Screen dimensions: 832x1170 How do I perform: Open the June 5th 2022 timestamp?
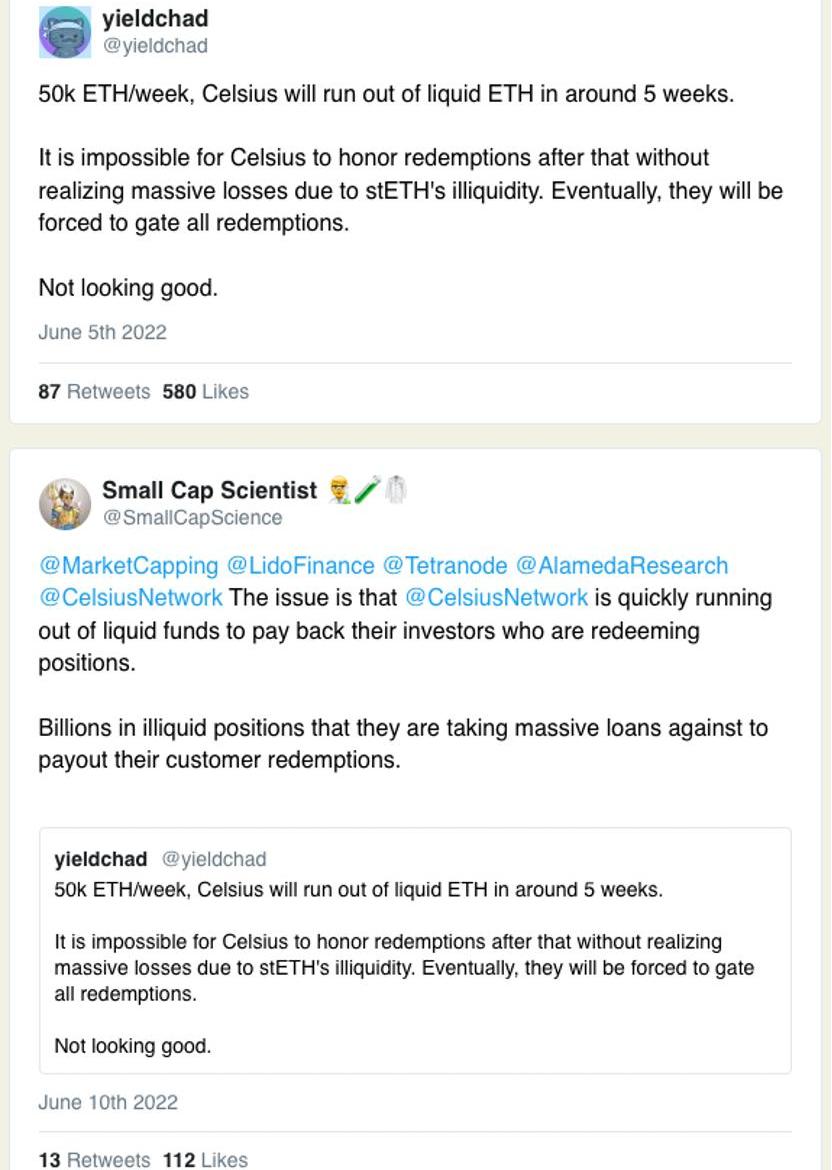click(x=102, y=332)
